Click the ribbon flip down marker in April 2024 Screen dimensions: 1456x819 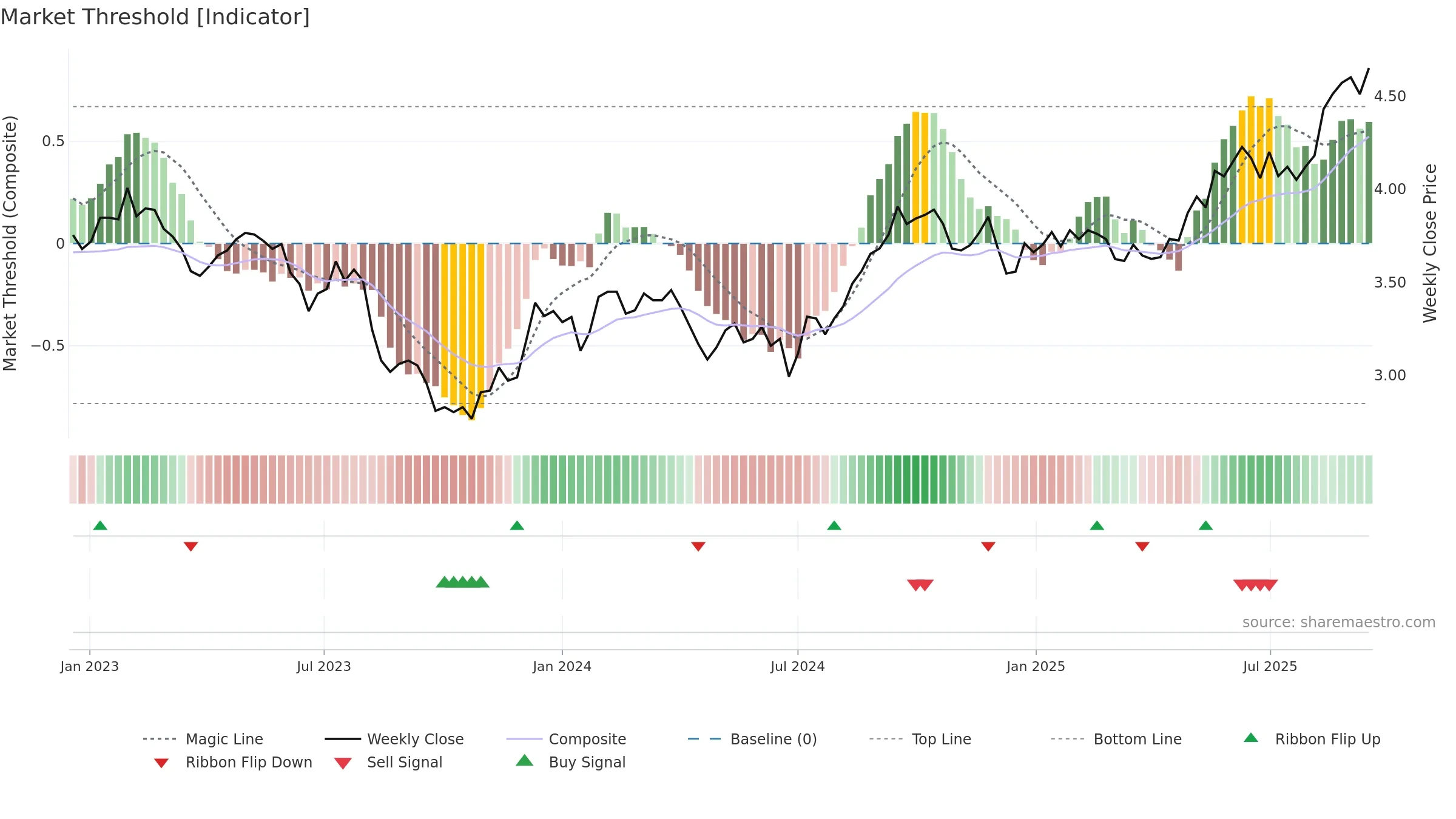[x=698, y=547]
